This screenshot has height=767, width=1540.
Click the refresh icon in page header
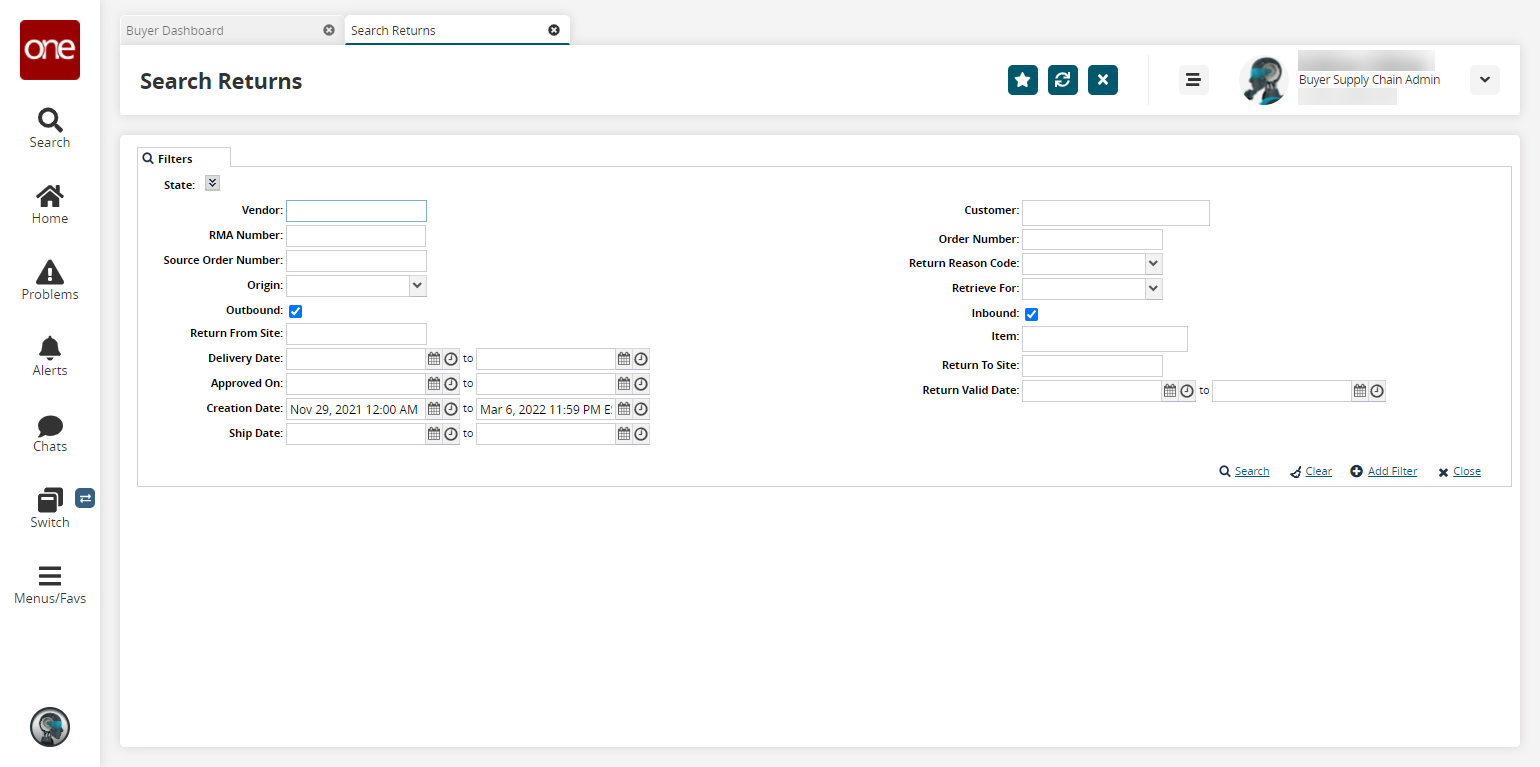1062,80
